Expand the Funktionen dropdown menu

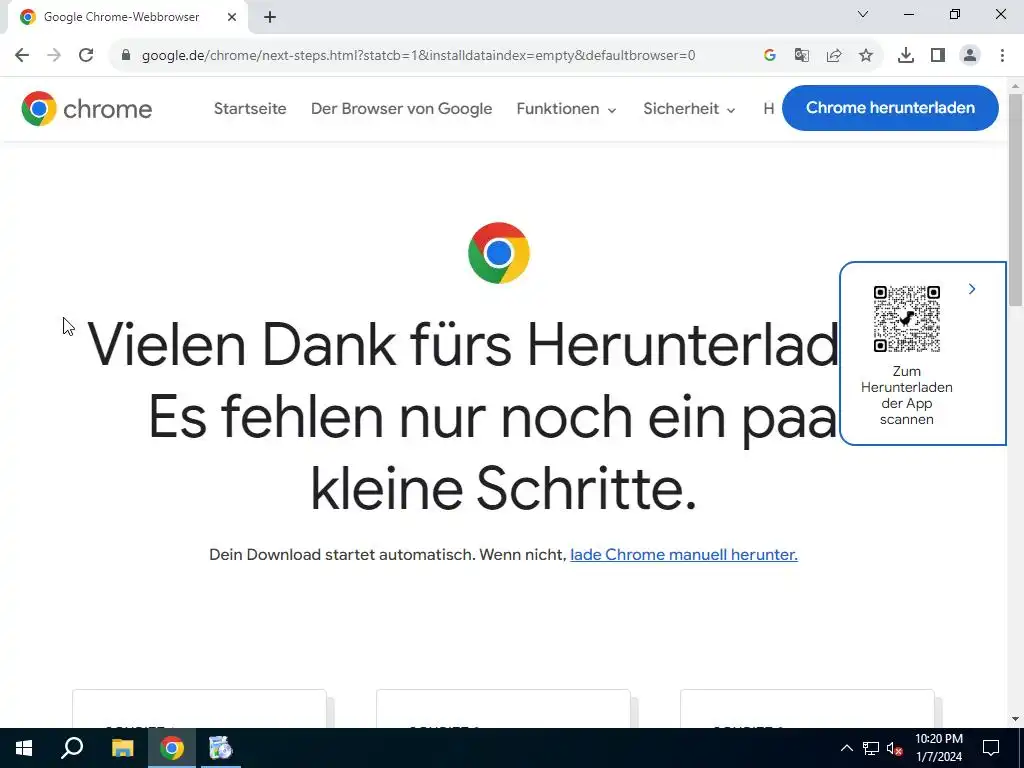point(566,108)
